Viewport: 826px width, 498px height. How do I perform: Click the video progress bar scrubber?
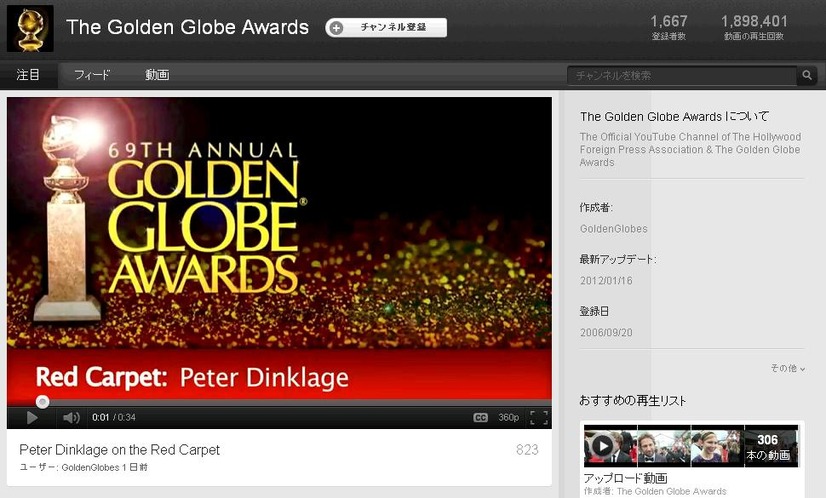click(43, 402)
